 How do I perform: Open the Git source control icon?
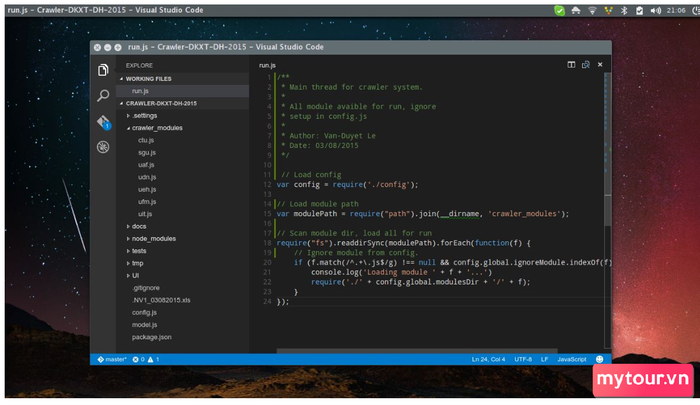(x=104, y=122)
